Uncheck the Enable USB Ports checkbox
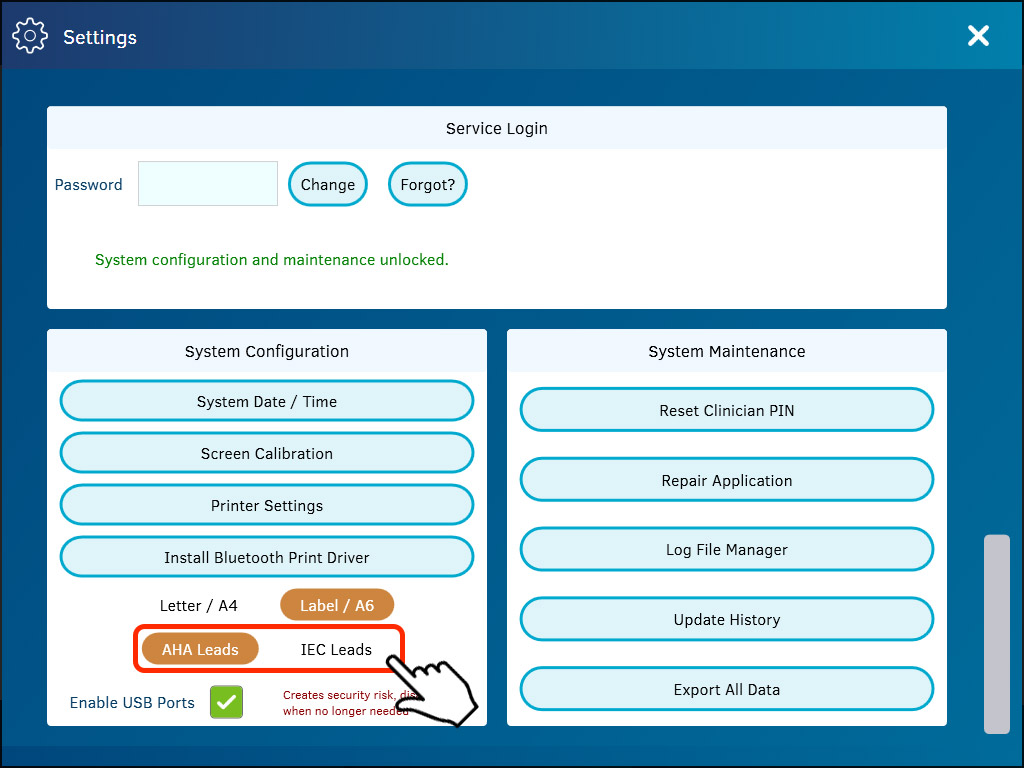This screenshot has height=768, width=1024. pyautogui.click(x=227, y=703)
